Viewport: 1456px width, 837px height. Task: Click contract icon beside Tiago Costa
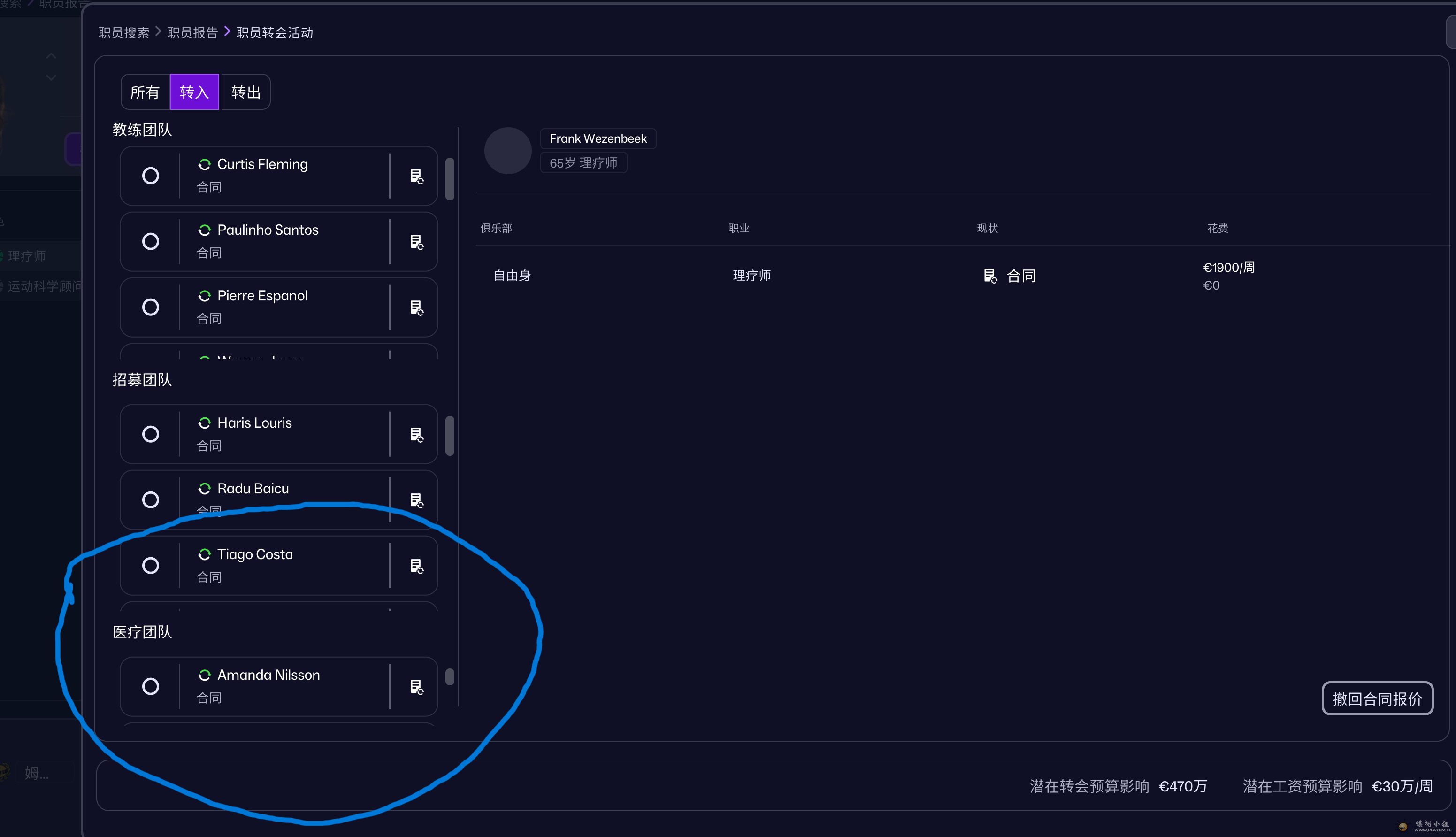[417, 566]
